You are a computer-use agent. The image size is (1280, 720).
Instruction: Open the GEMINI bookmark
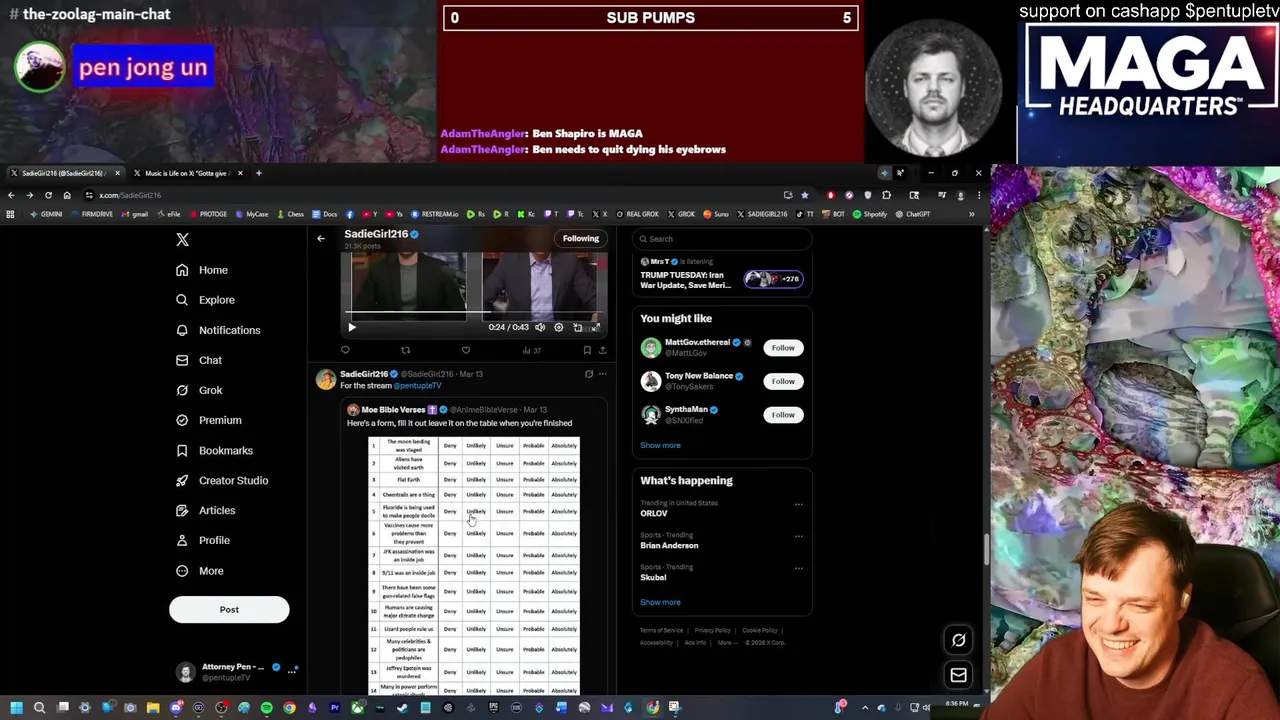click(x=46, y=214)
